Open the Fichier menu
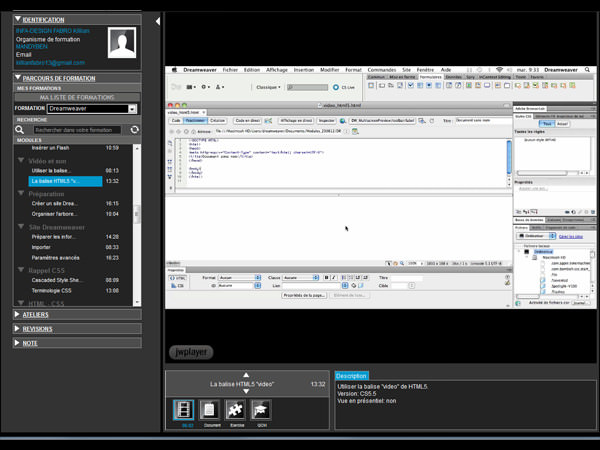 (x=230, y=70)
